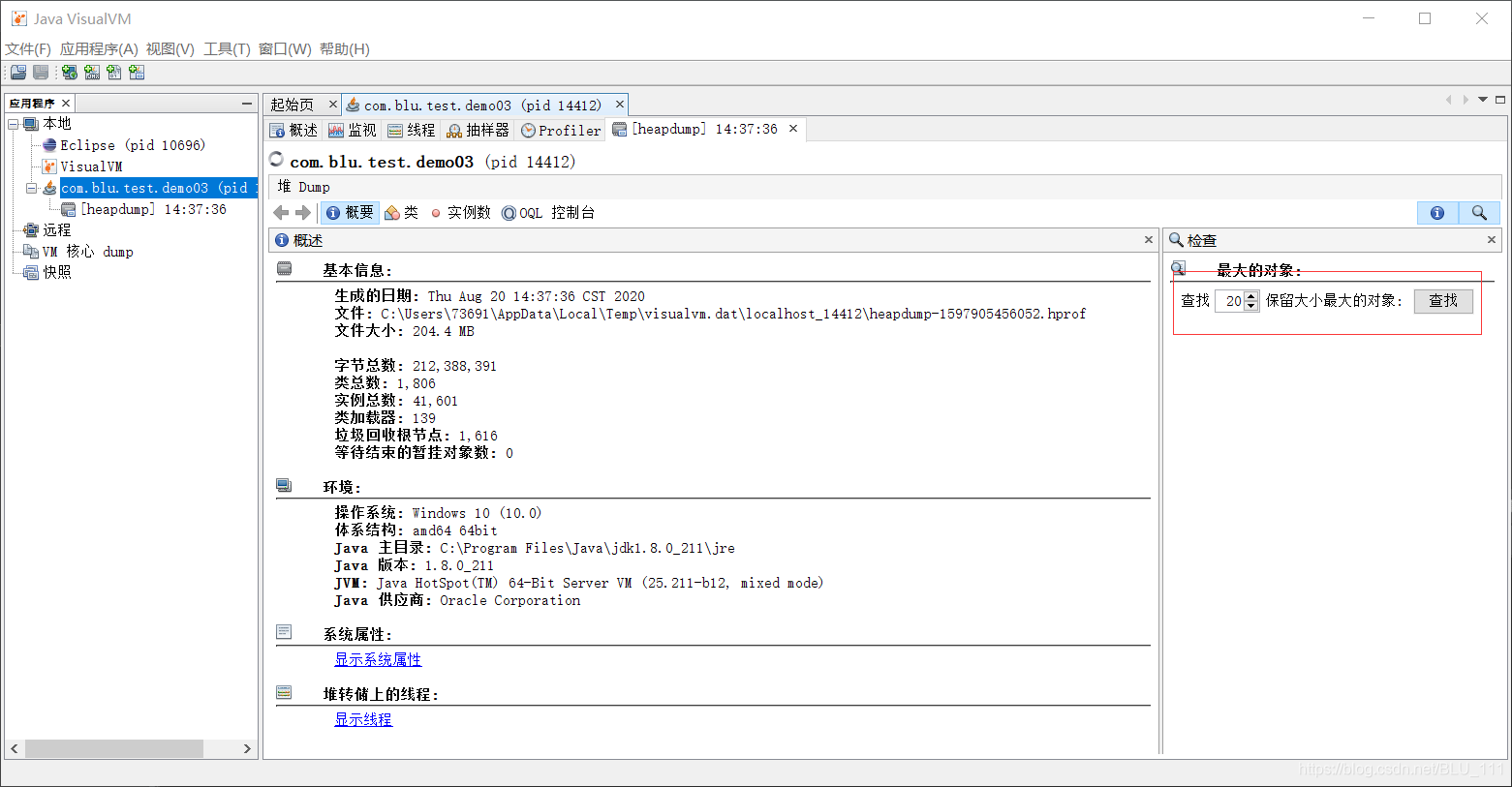Select the VisualVM entry in the tree
The height and width of the screenshot is (787, 1512).
[91, 166]
